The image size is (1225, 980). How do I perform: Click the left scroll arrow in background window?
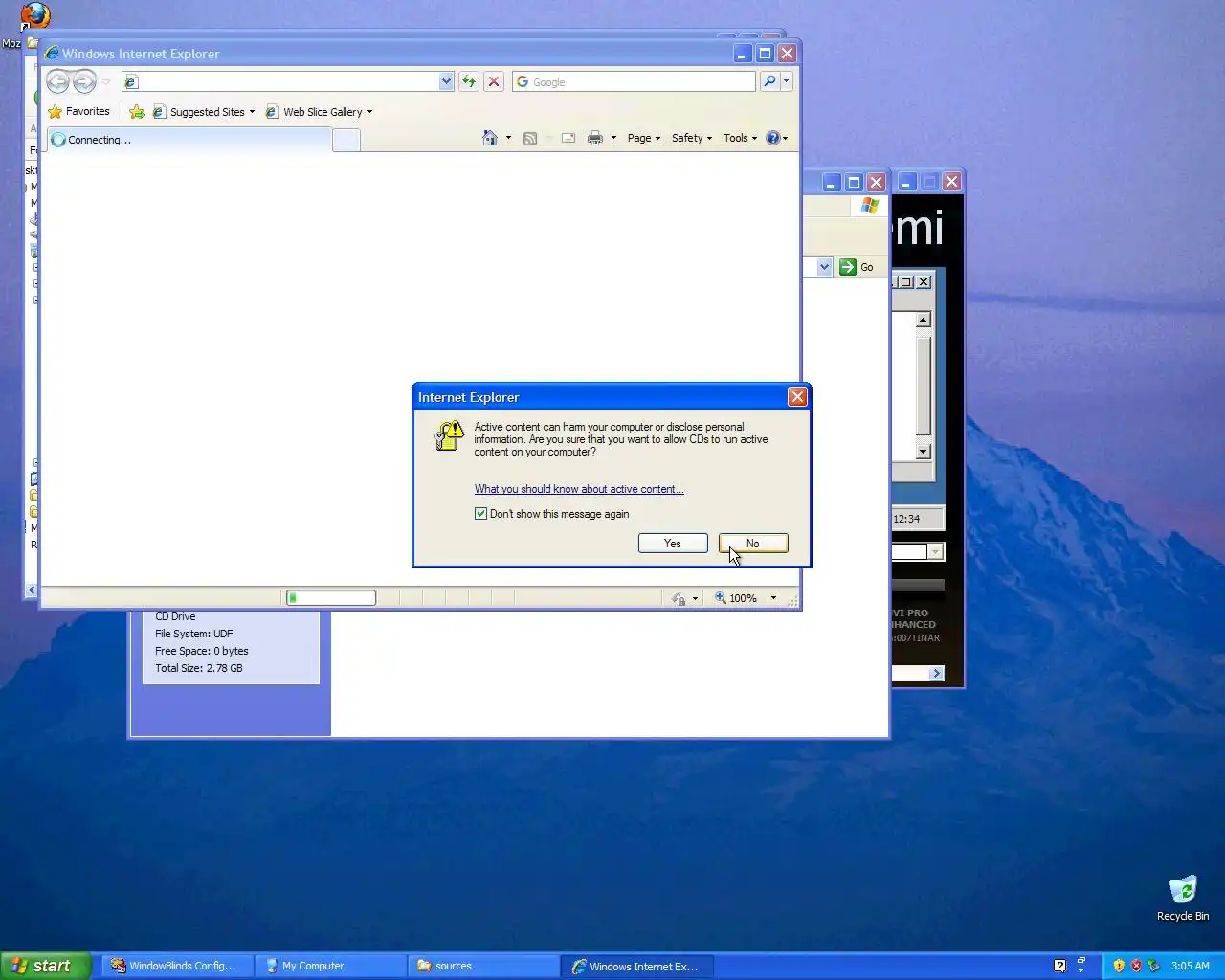[x=32, y=590]
